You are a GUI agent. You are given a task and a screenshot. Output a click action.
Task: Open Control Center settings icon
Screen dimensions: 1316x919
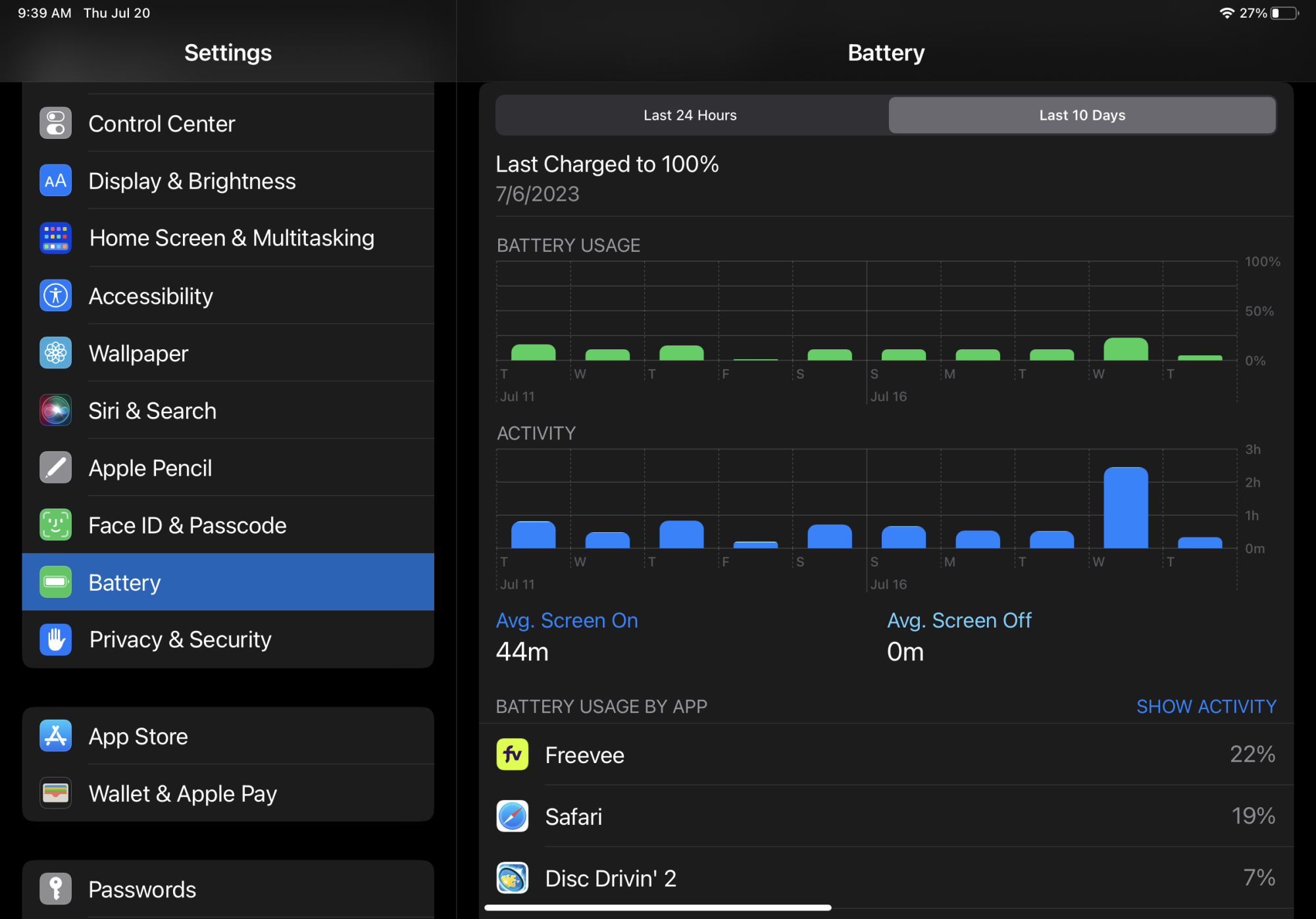(55, 123)
